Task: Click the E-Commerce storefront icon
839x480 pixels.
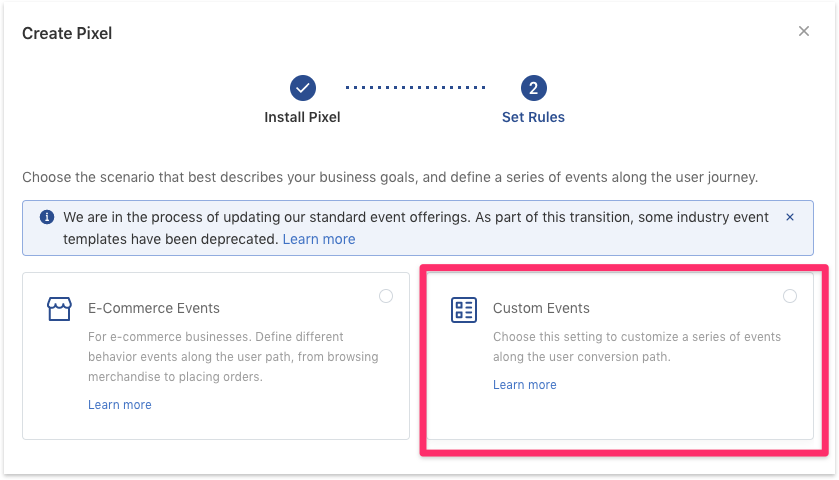Action: point(60,308)
